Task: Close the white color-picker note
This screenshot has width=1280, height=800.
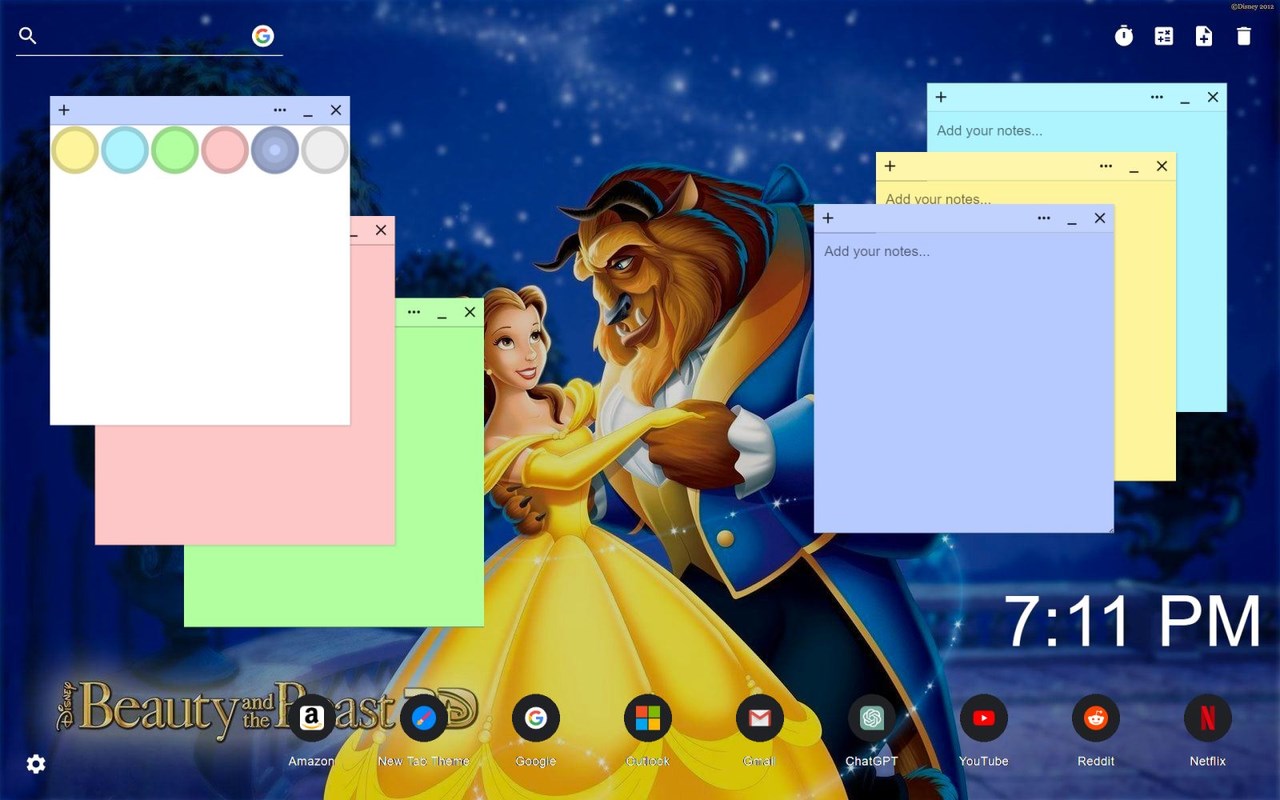Action: coord(336,110)
